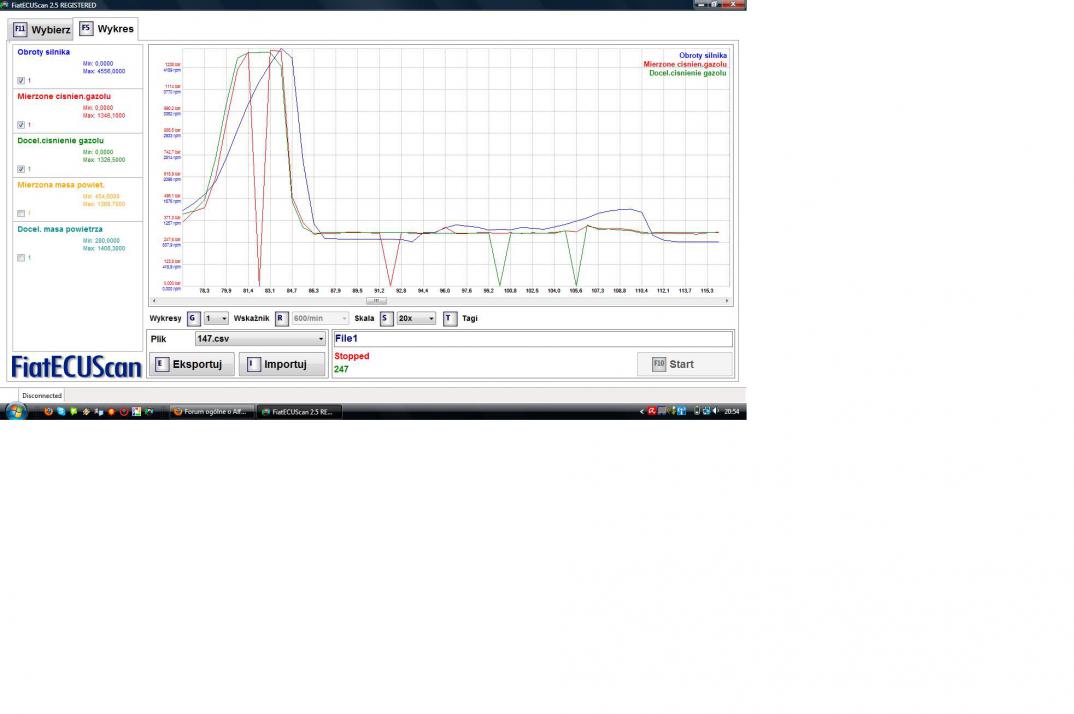Click the volume speaker tray icon

(716, 411)
